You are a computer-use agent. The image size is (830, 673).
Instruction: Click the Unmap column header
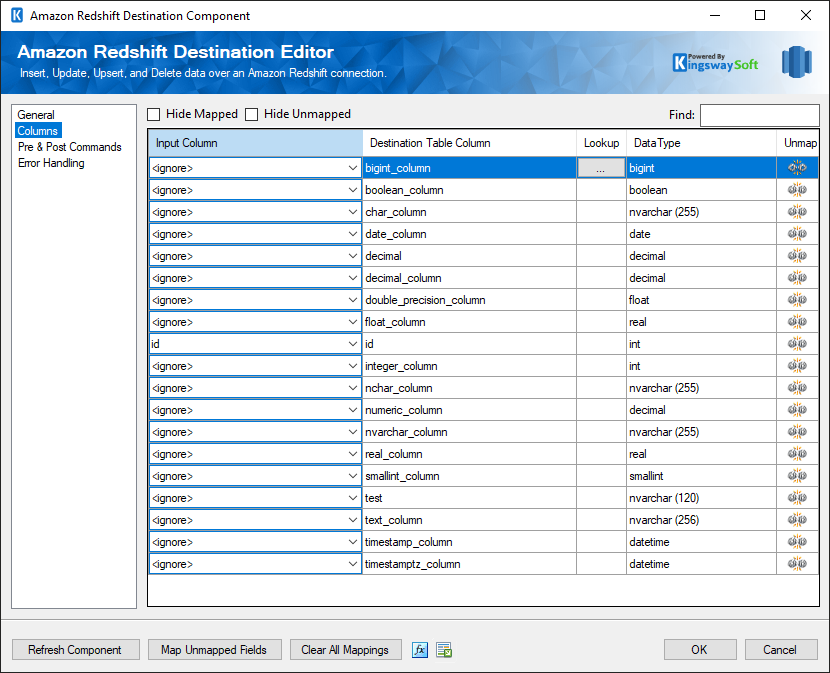tap(798, 143)
